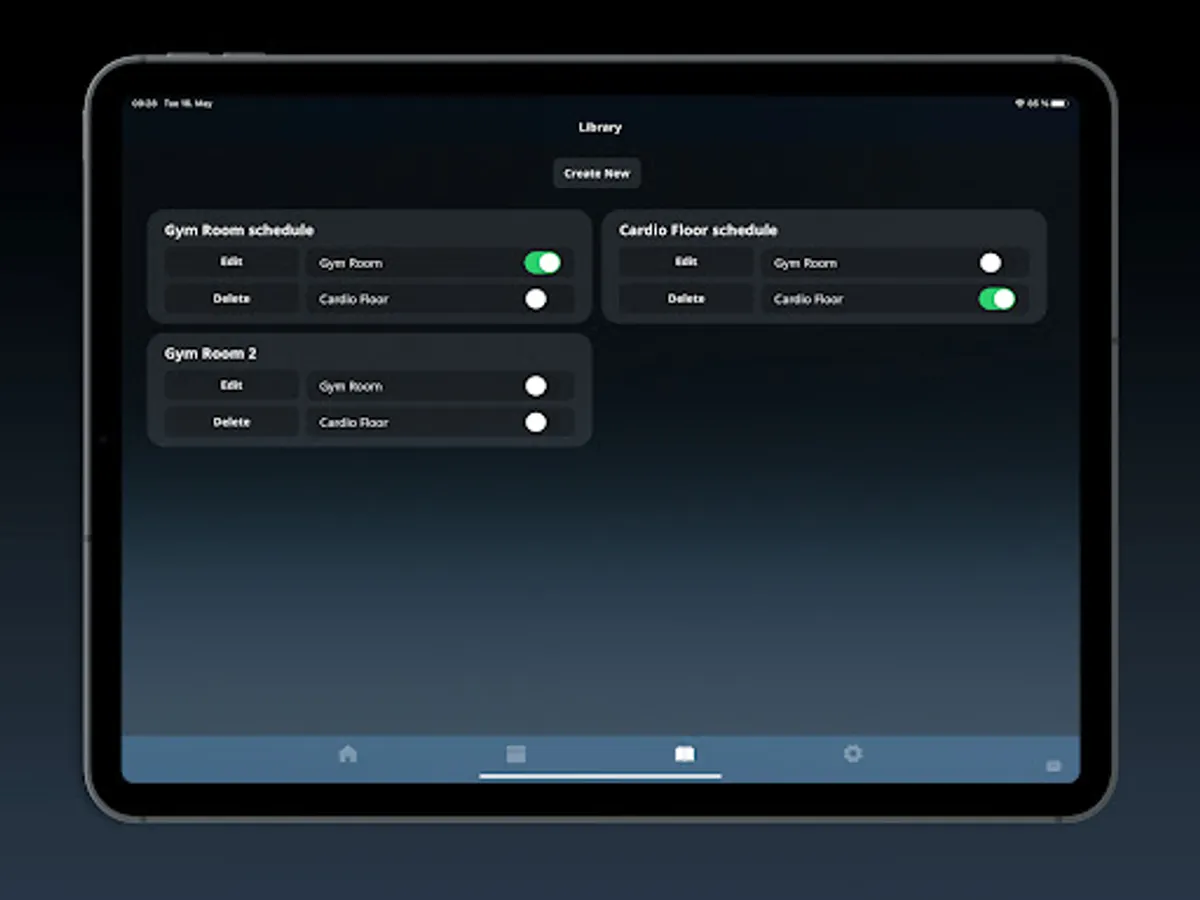Click the 'Cardio Floor schedule' card title
This screenshot has width=1200, height=900.
pos(698,230)
